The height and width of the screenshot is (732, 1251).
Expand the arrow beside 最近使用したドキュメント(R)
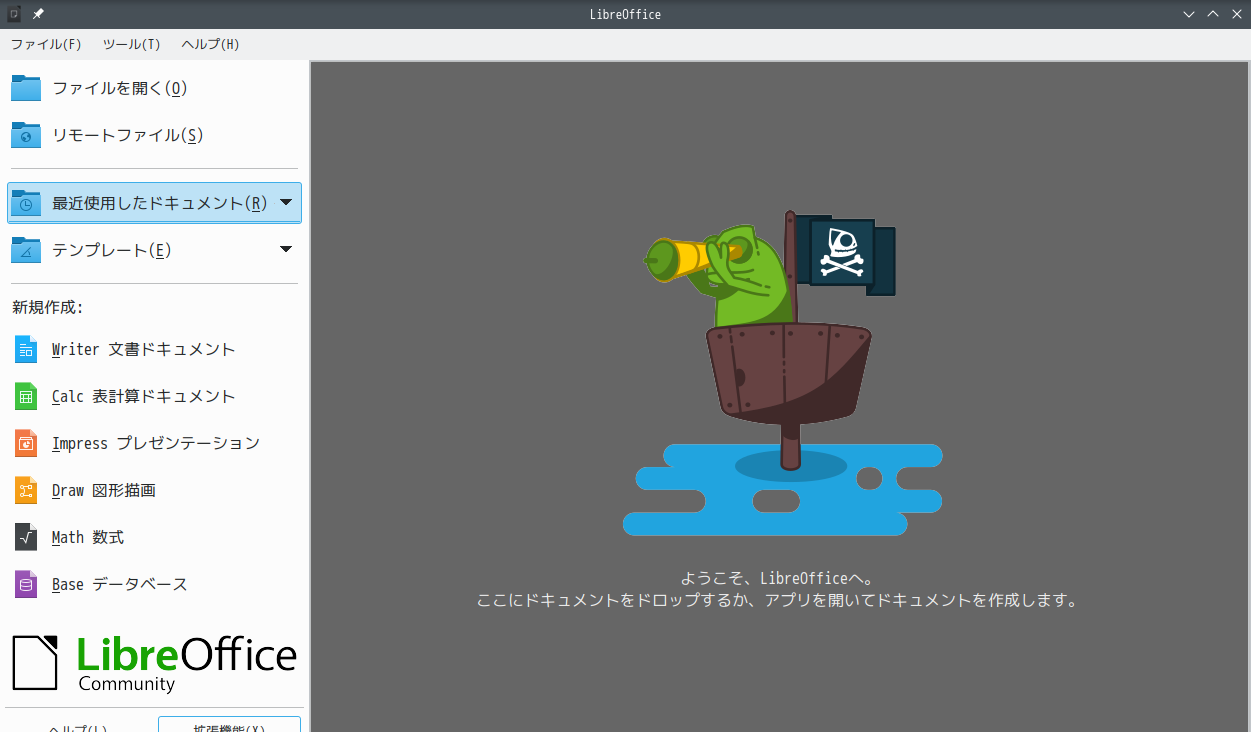click(286, 203)
